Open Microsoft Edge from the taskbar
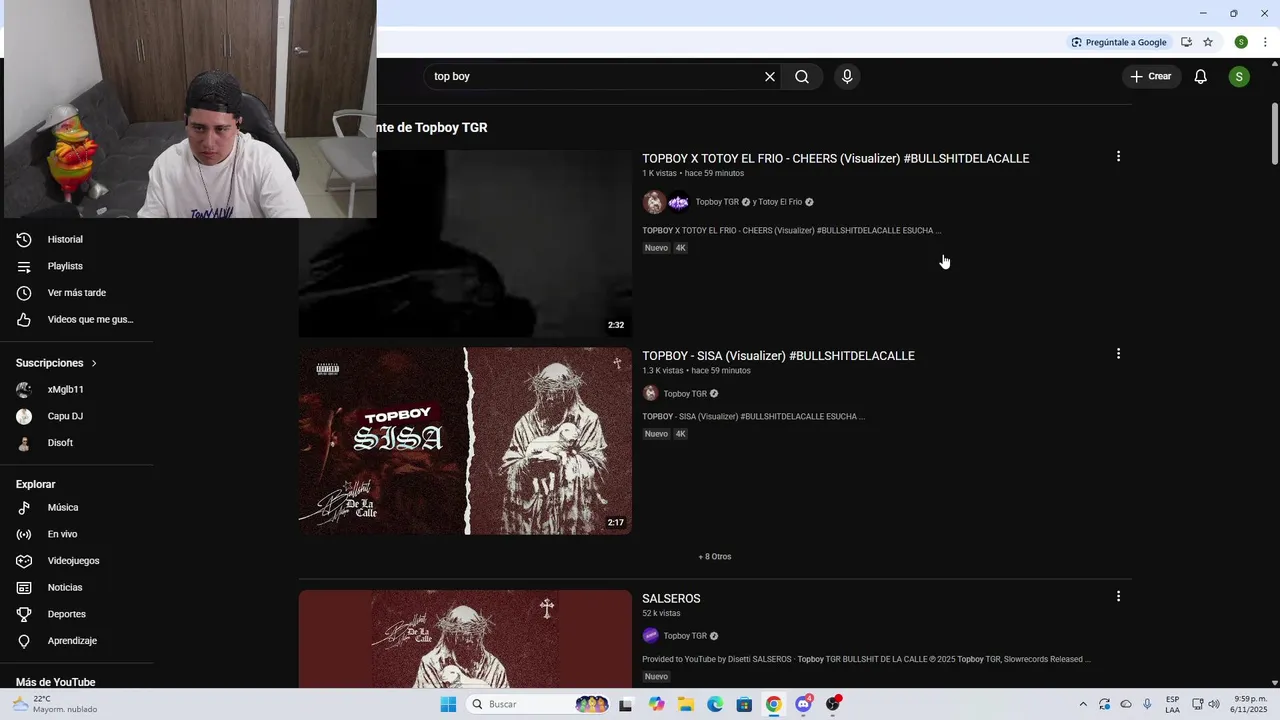Viewport: 1280px width, 720px height. pos(715,704)
